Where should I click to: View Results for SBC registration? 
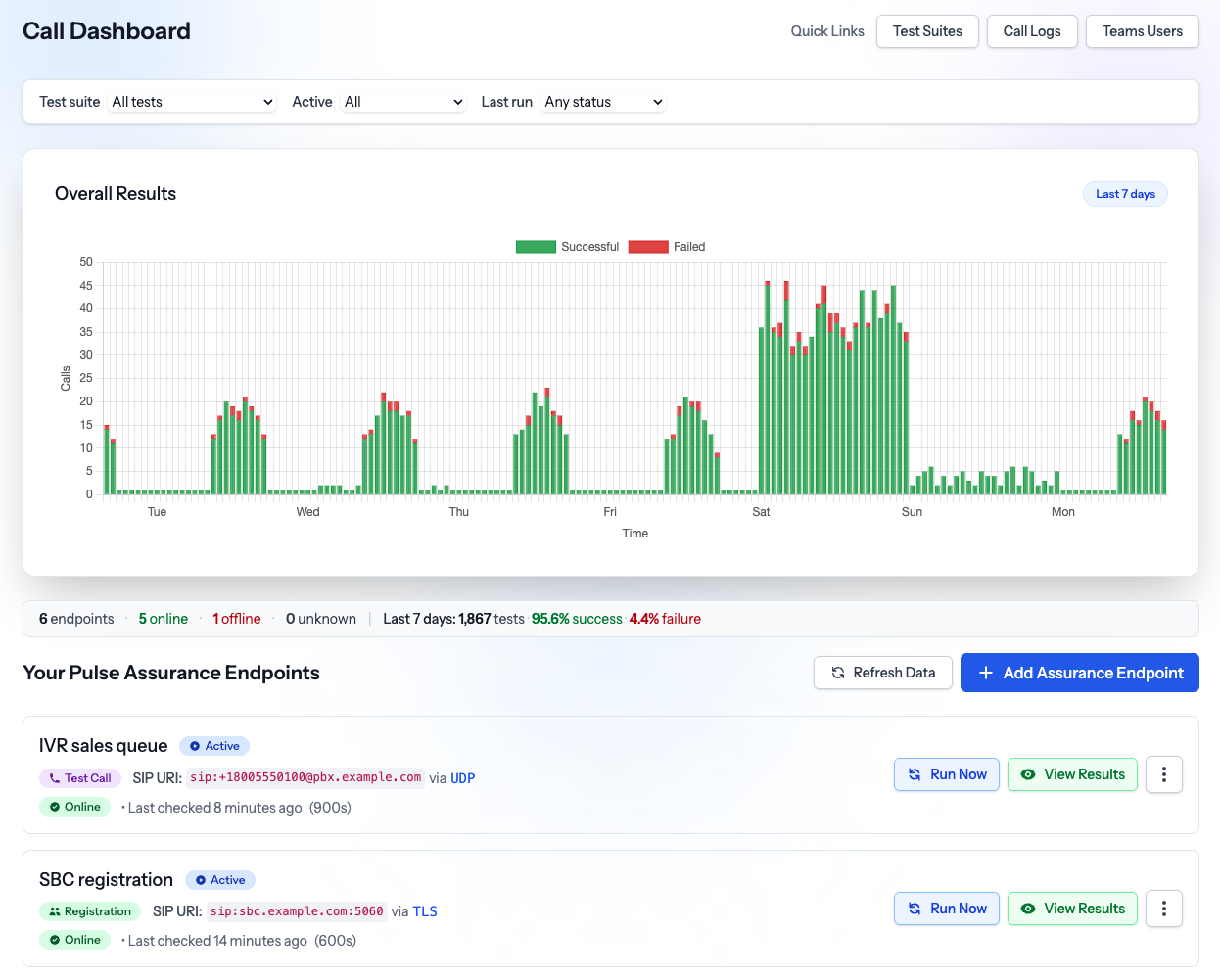[x=1072, y=909]
